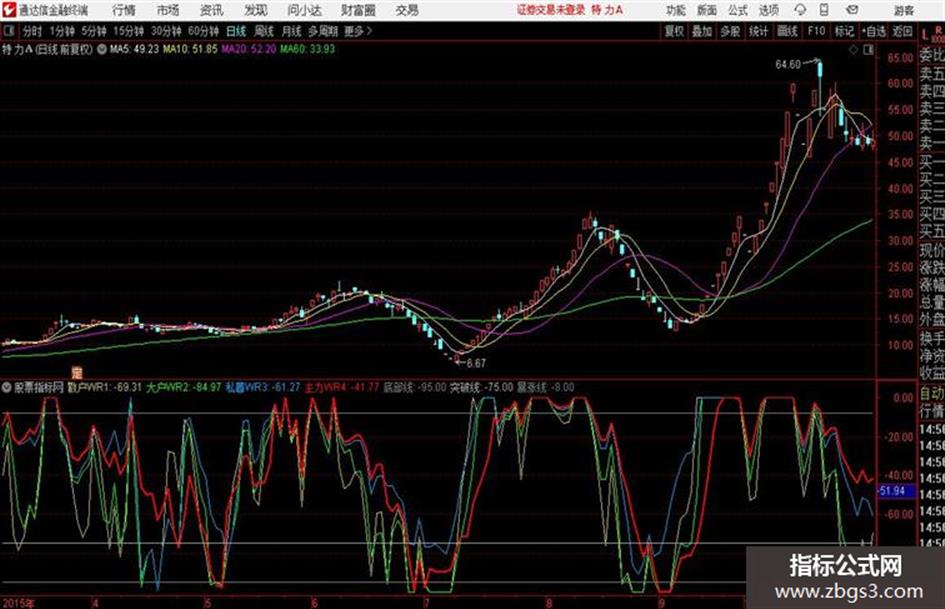Click the small R icon at top right
The height and width of the screenshot is (609, 945).
938,29
